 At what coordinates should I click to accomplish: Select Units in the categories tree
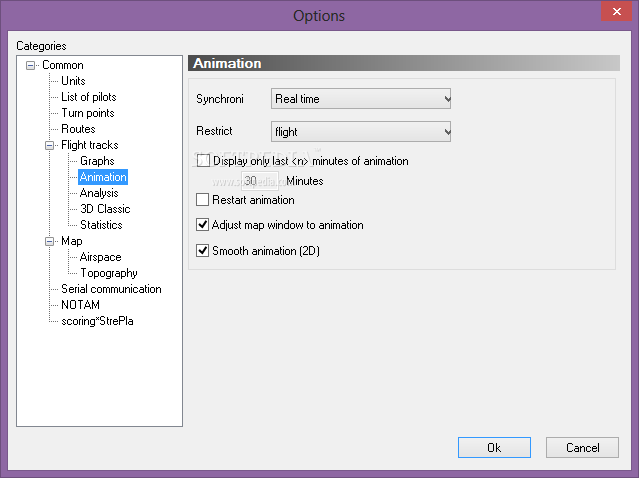pos(73,81)
